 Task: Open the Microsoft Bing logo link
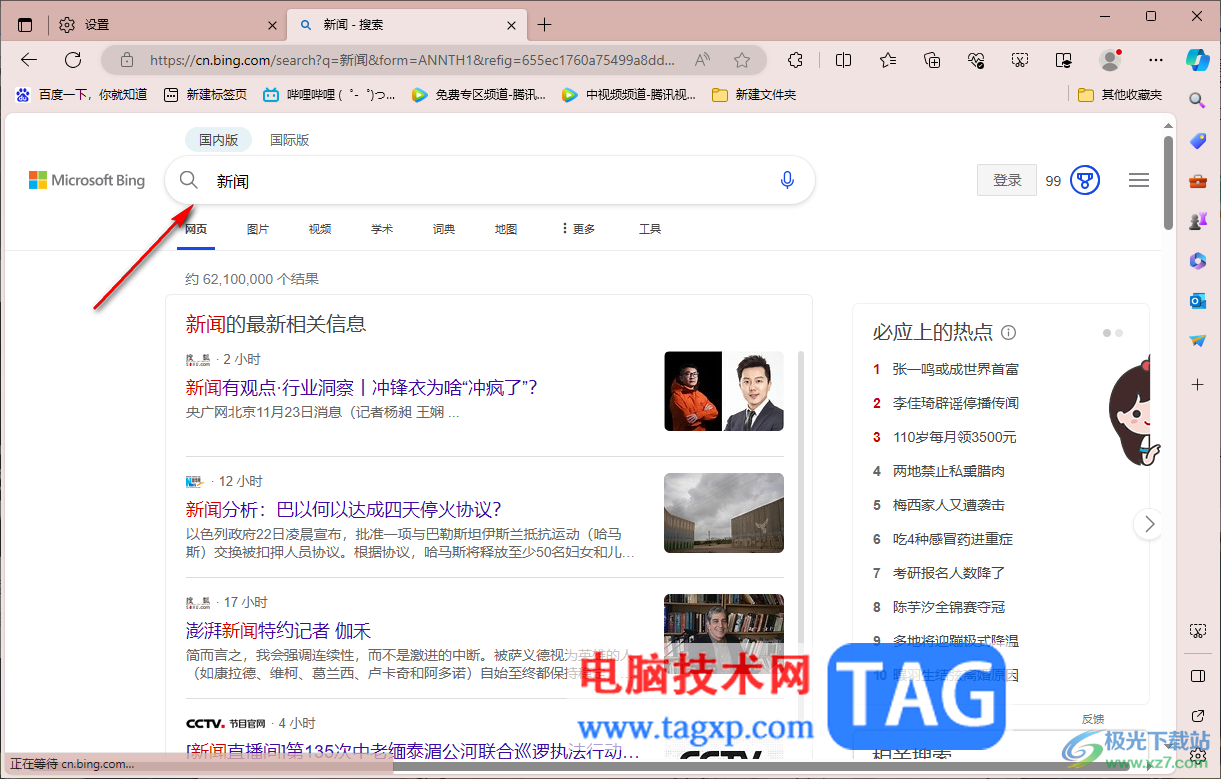click(x=87, y=180)
